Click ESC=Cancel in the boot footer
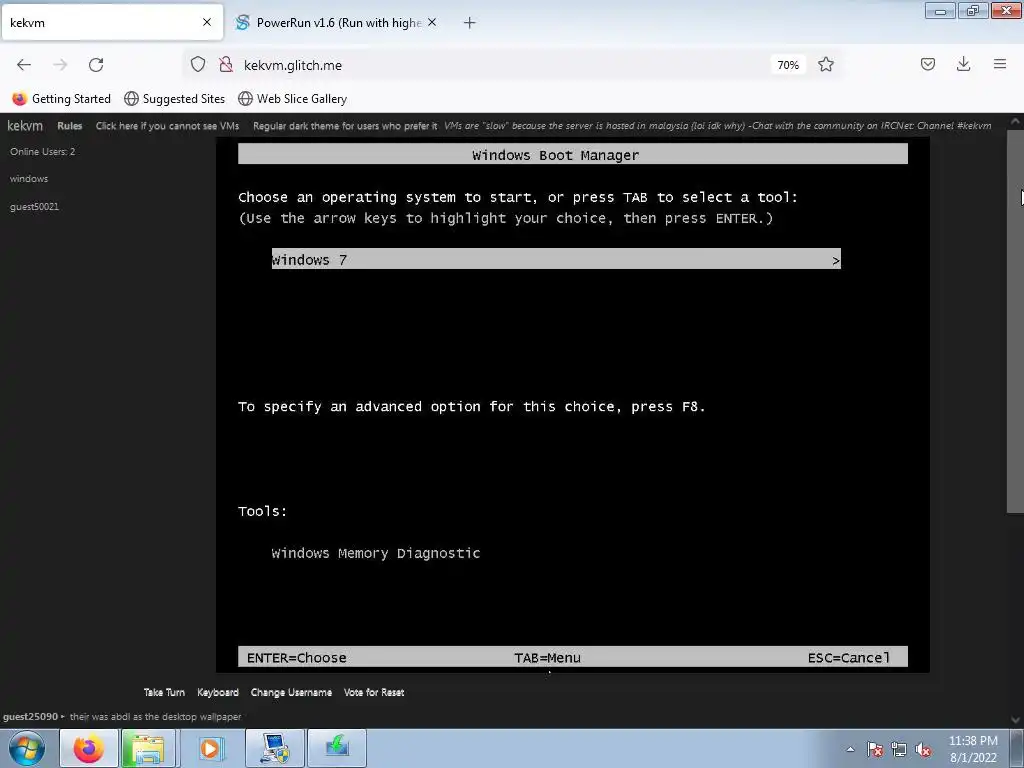The width and height of the screenshot is (1024, 768). (x=848, y=658)
